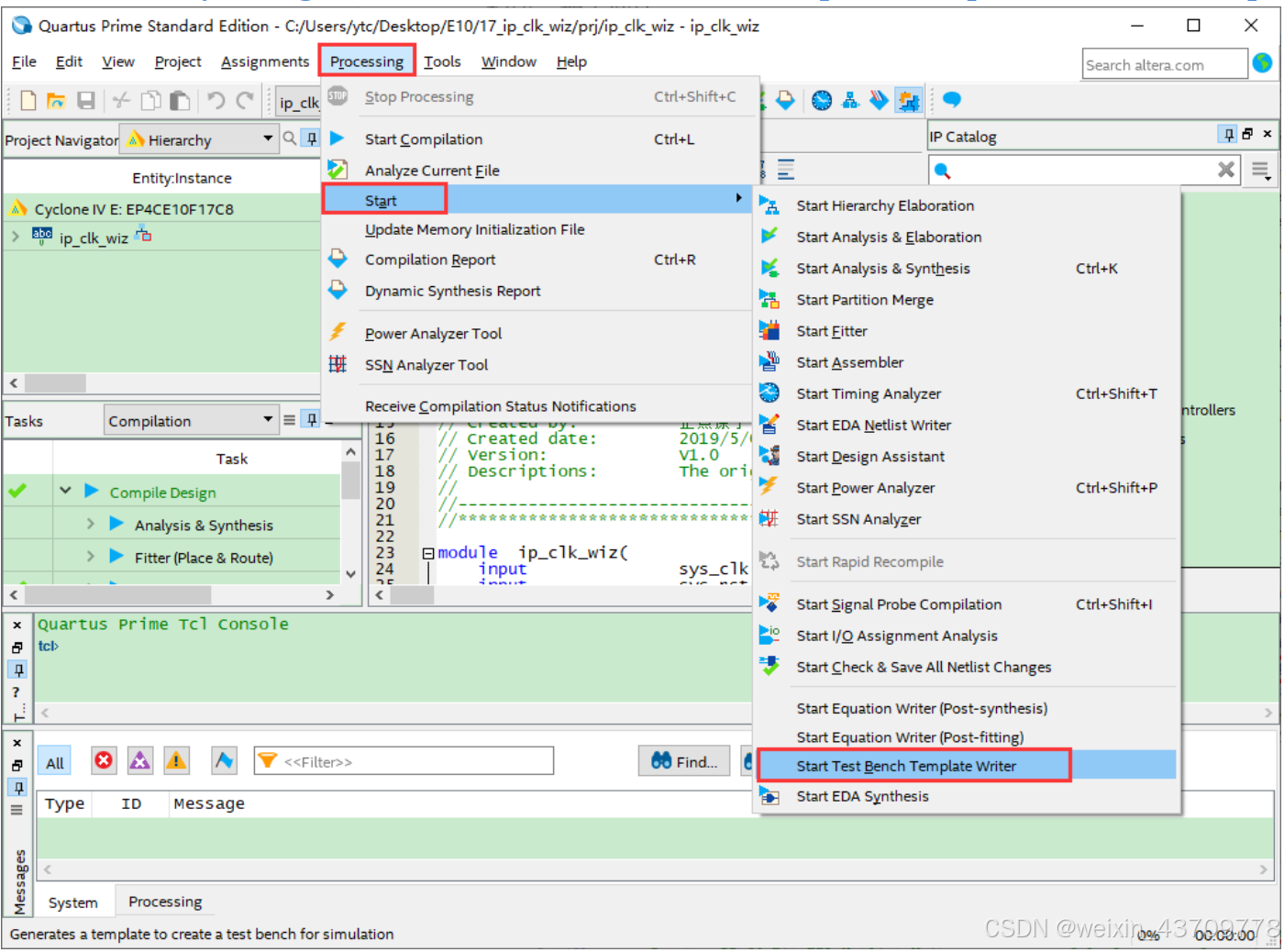Click the IP Catalog options lines icon
Image resolution: width=1284 pixels, height=952 pixels.
pyautogui.click(x=1261, y=170)
